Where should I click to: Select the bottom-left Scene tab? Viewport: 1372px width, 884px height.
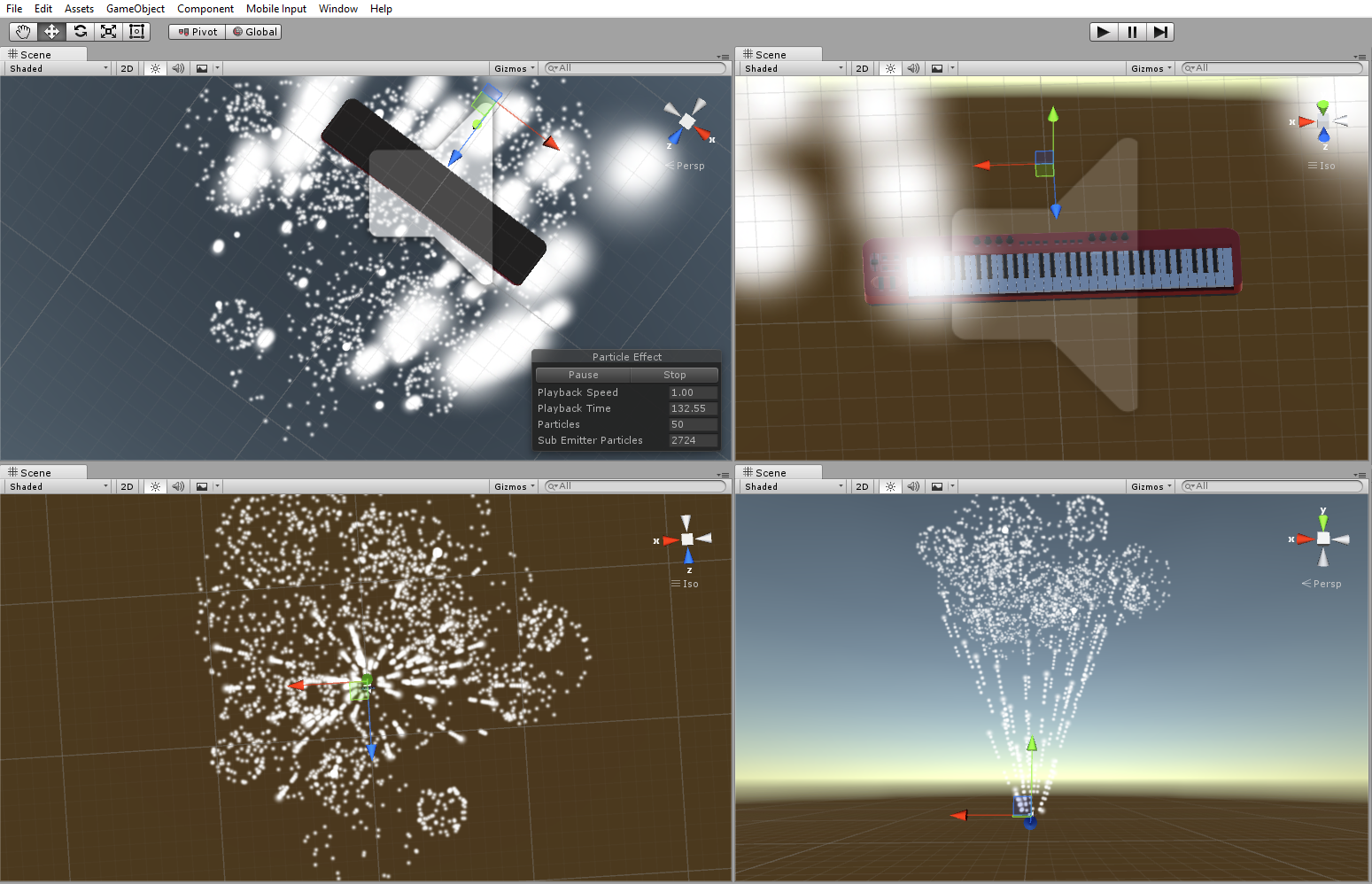coord(43,472)
